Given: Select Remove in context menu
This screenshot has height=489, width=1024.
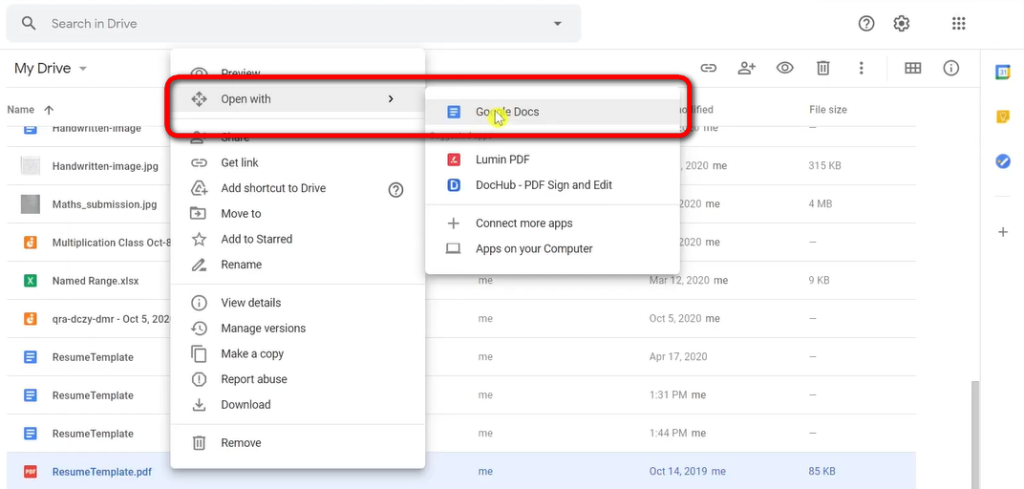Looking at the screenshot, I should 298,443.
